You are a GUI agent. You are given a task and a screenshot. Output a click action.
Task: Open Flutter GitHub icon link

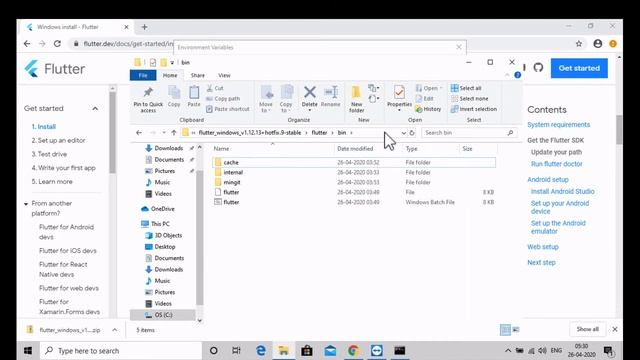pyautogui.click(x=538, y=67)
